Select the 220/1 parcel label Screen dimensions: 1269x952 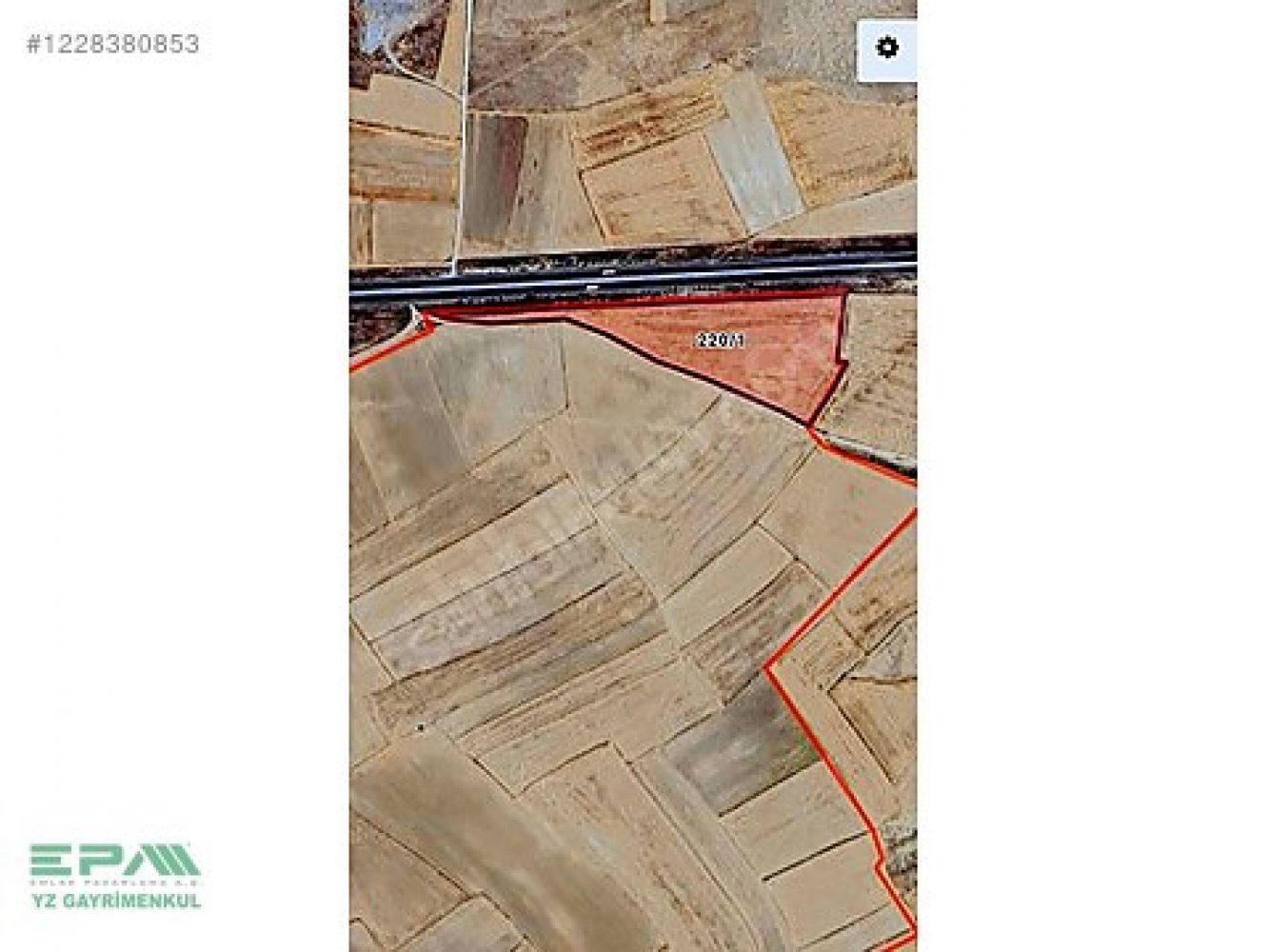[x=720, y=340]
